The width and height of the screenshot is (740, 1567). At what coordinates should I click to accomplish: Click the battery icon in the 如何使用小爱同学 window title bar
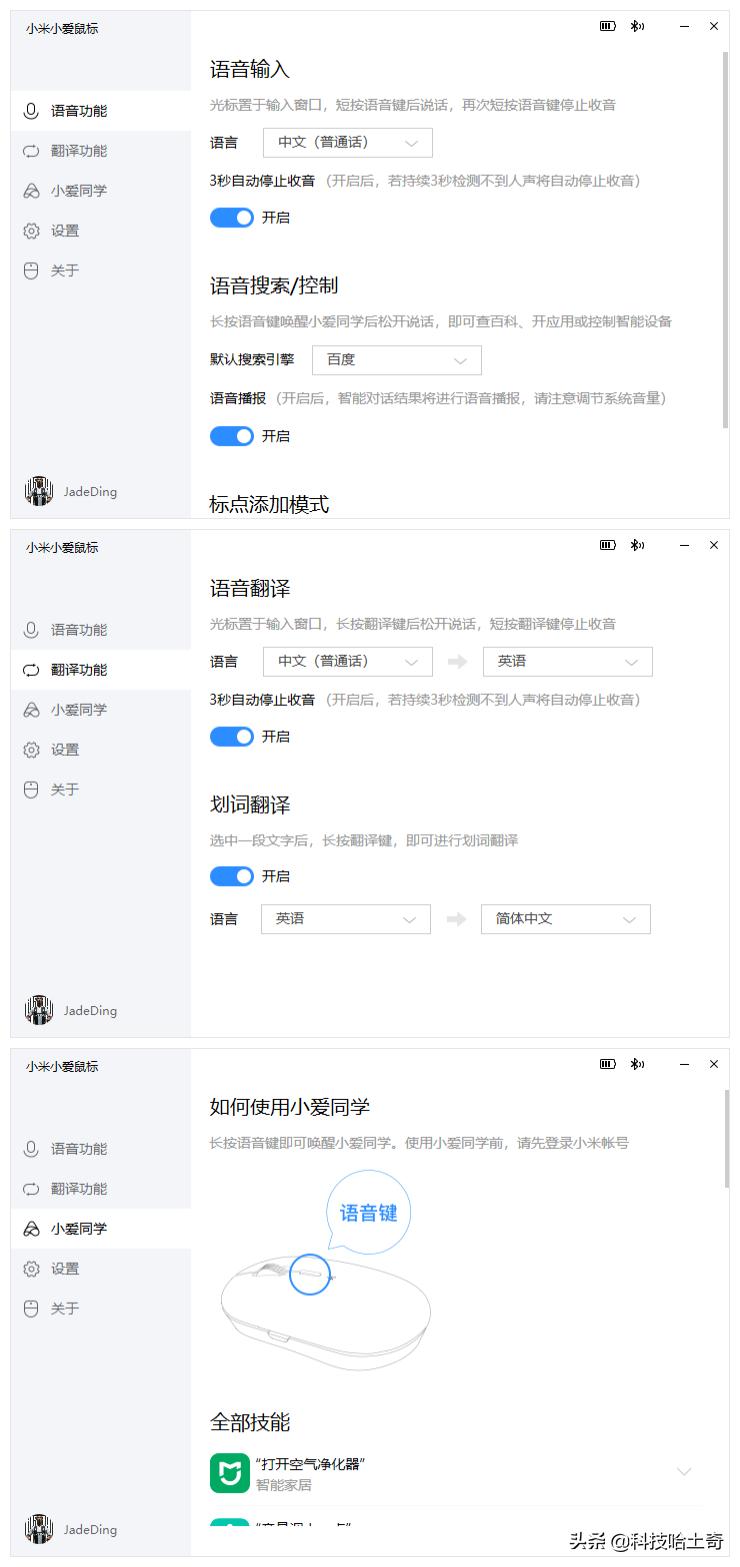tap(608, 1064)
